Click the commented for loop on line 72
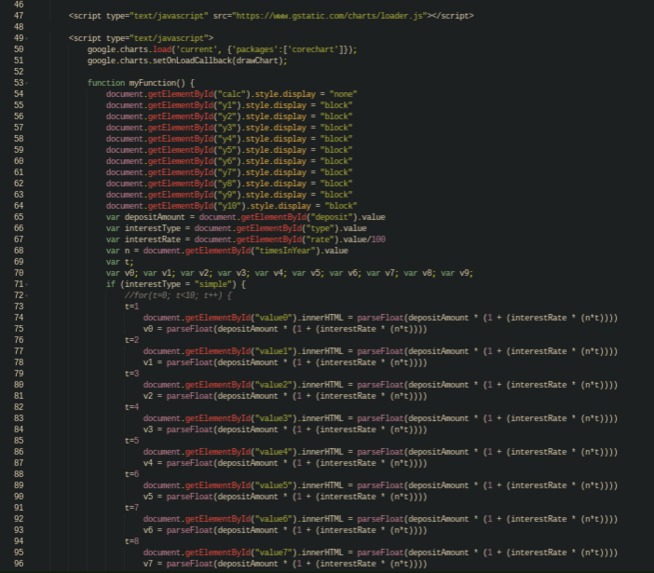Screen dimensions: 654x573 tap(178, 296)
